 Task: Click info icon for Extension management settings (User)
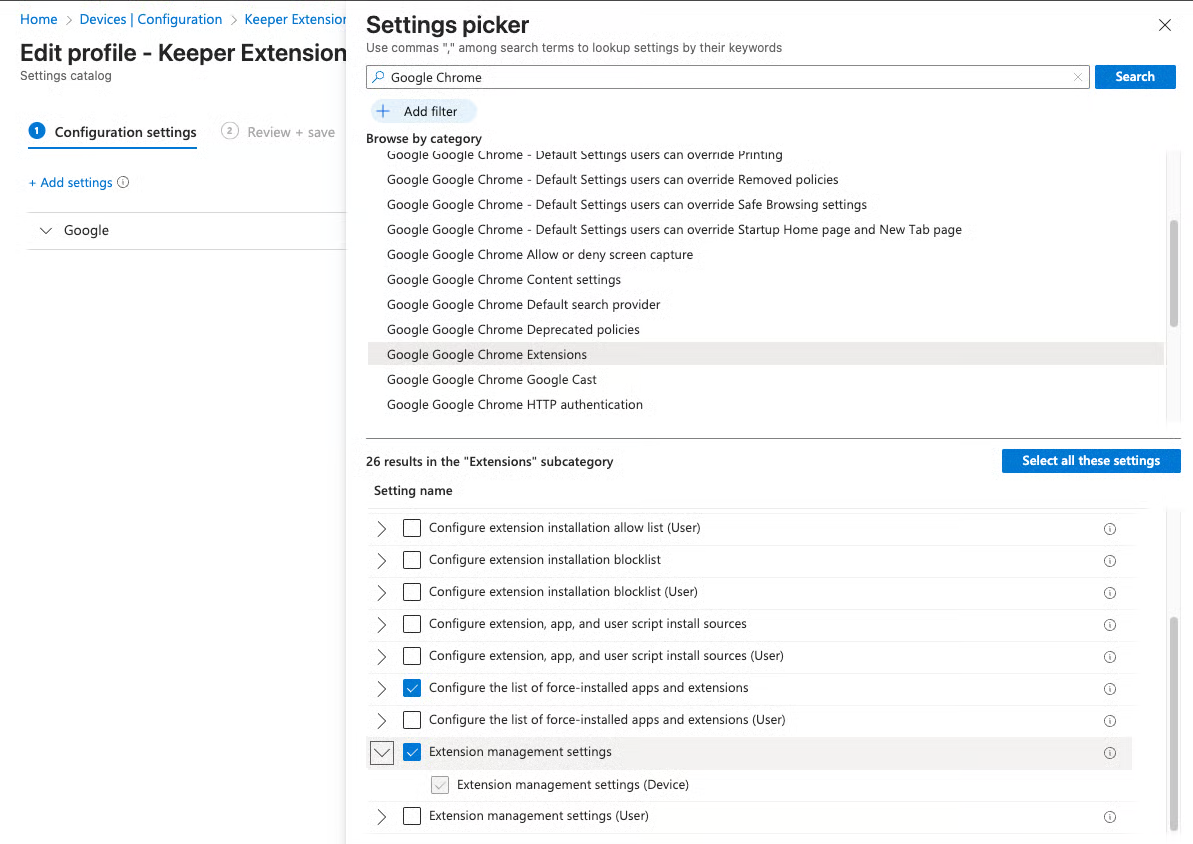click(x=1109, y=817)
